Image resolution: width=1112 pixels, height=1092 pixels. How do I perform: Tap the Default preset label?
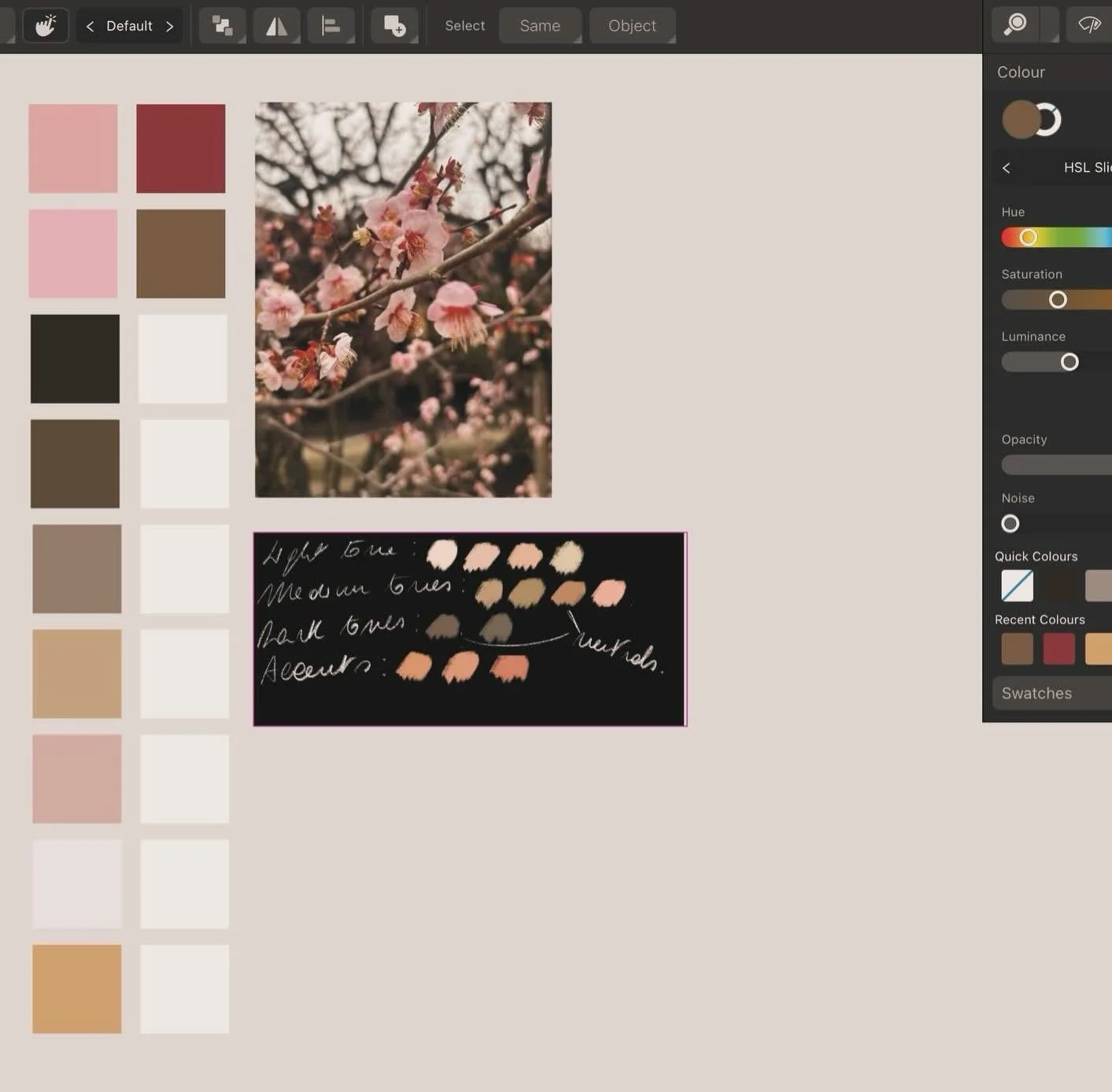(x=129, y=25)
